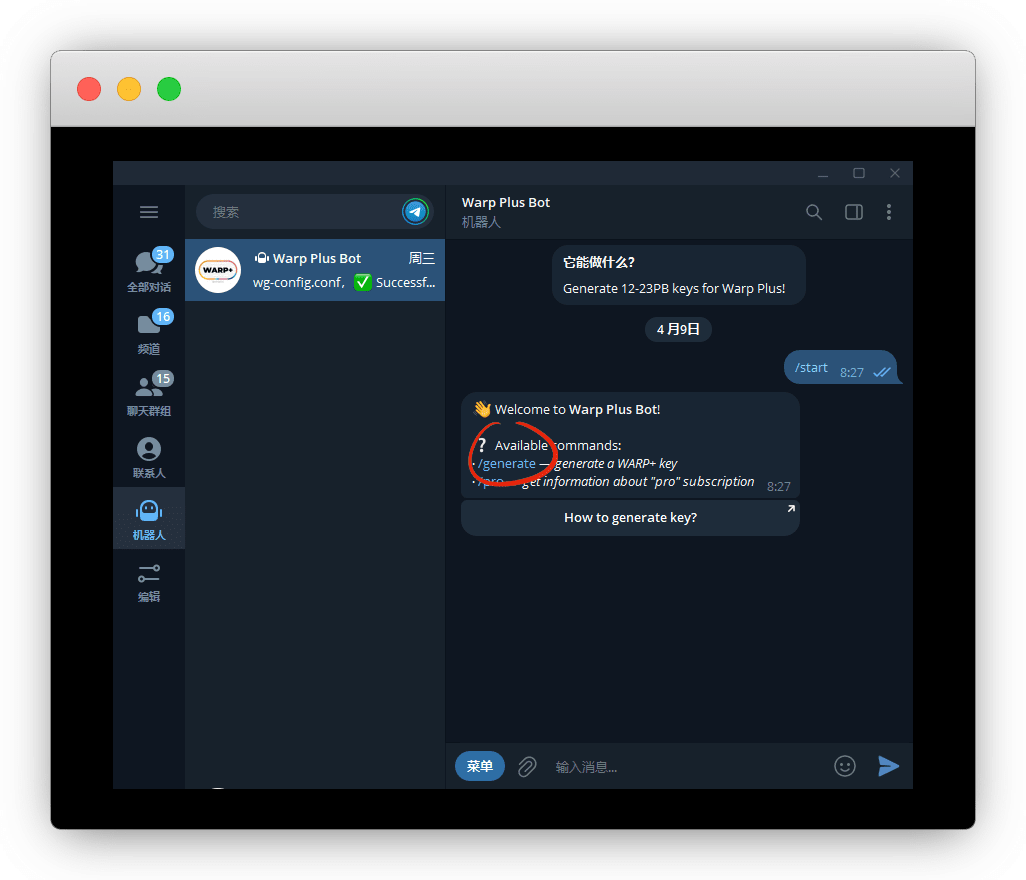The width and height of the screenshot is (1026, 880).
Task: Click the 菜单 bot menu button
Action: coord(480,766)
